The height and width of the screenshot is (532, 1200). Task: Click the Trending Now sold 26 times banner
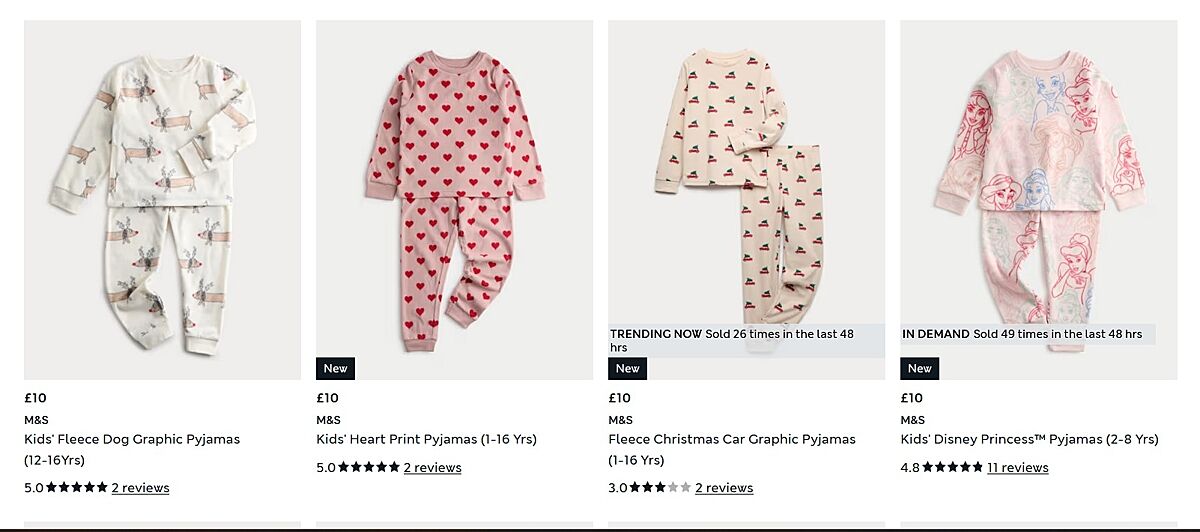(732, 340)
